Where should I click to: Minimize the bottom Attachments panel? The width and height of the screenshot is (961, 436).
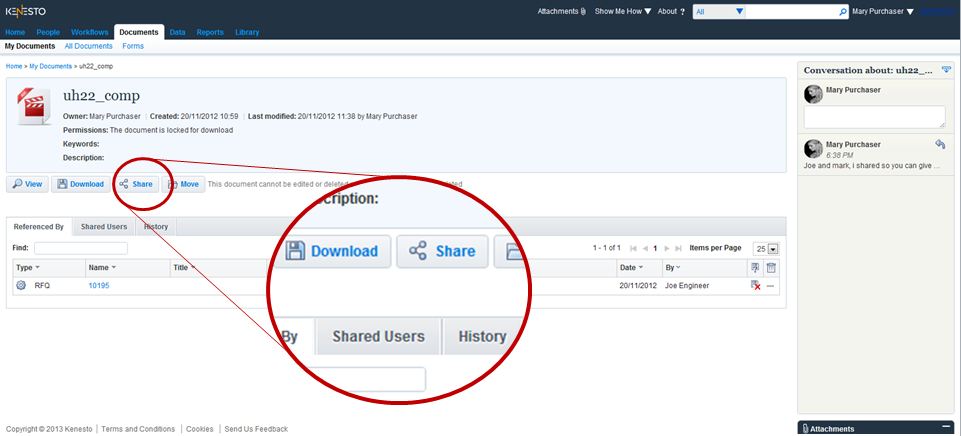pyautogui.click(x=946, y=426)
